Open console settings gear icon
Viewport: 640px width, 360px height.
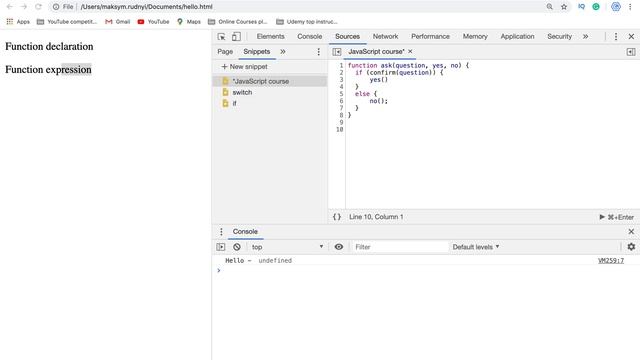pos(631,247)
